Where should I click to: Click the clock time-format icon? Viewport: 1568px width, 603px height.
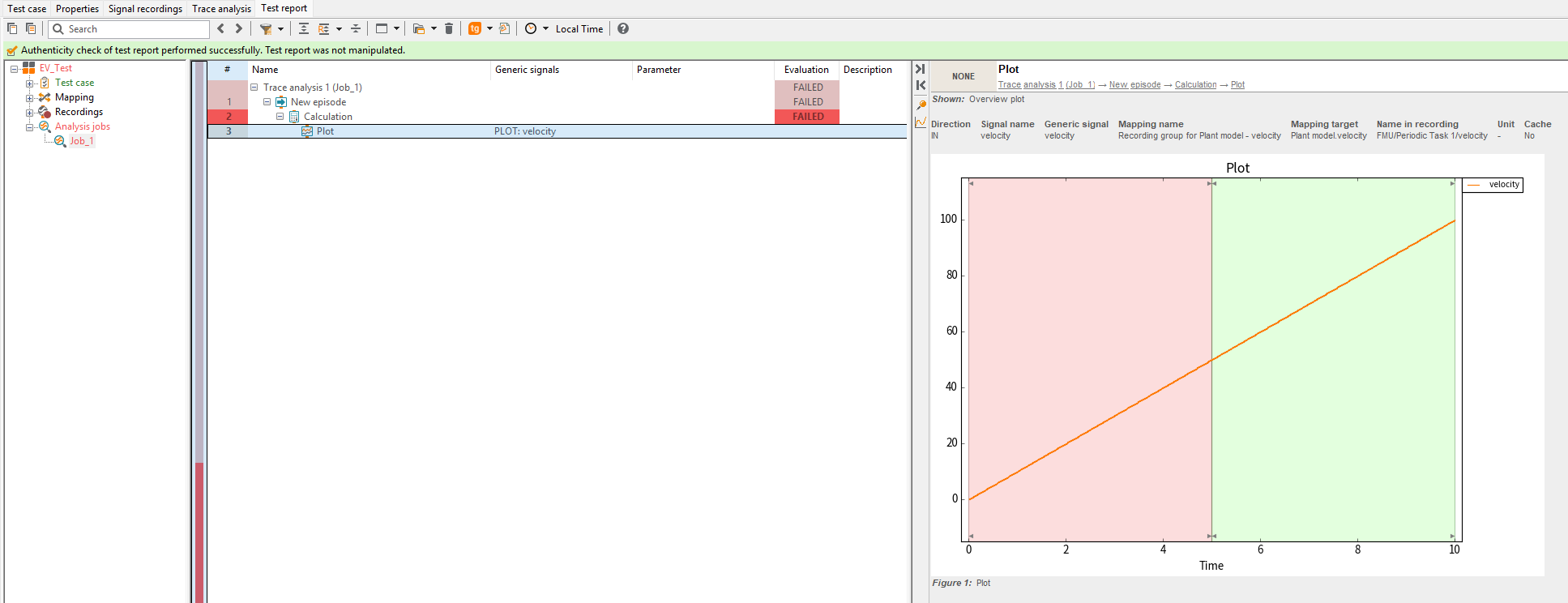531,28
